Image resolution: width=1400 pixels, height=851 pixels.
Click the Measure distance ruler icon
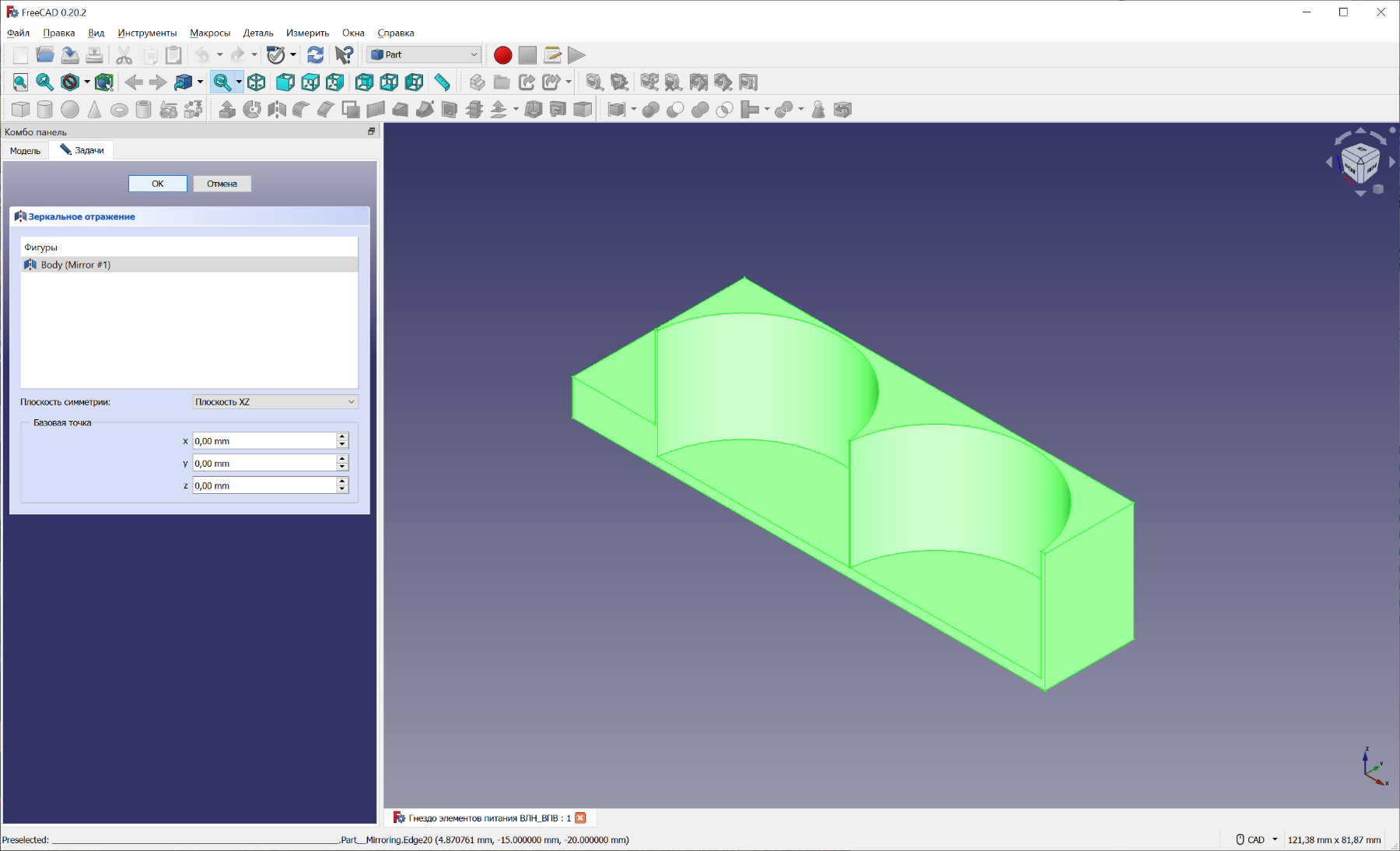pos(442,82)
